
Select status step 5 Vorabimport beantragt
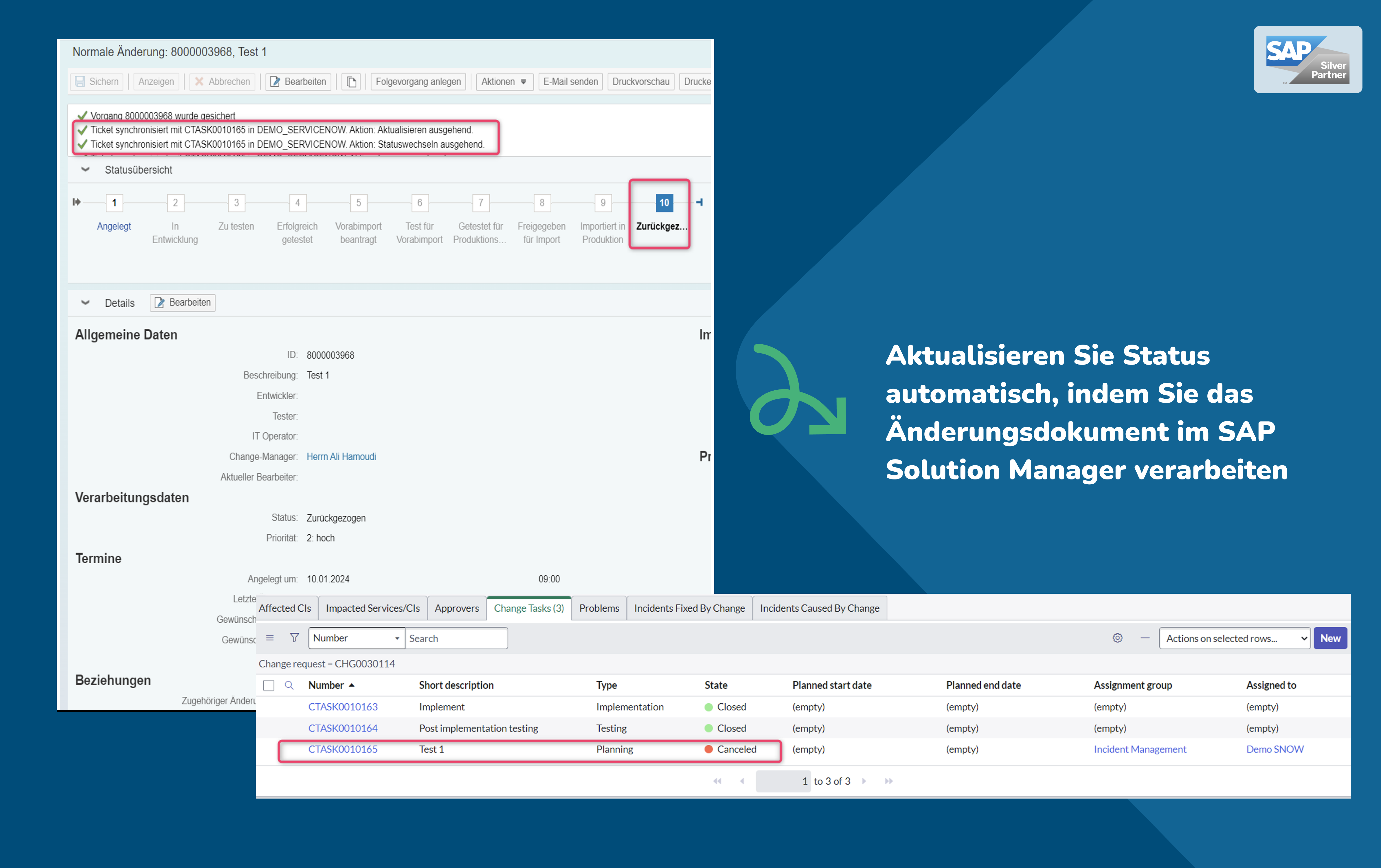(359, 202)
